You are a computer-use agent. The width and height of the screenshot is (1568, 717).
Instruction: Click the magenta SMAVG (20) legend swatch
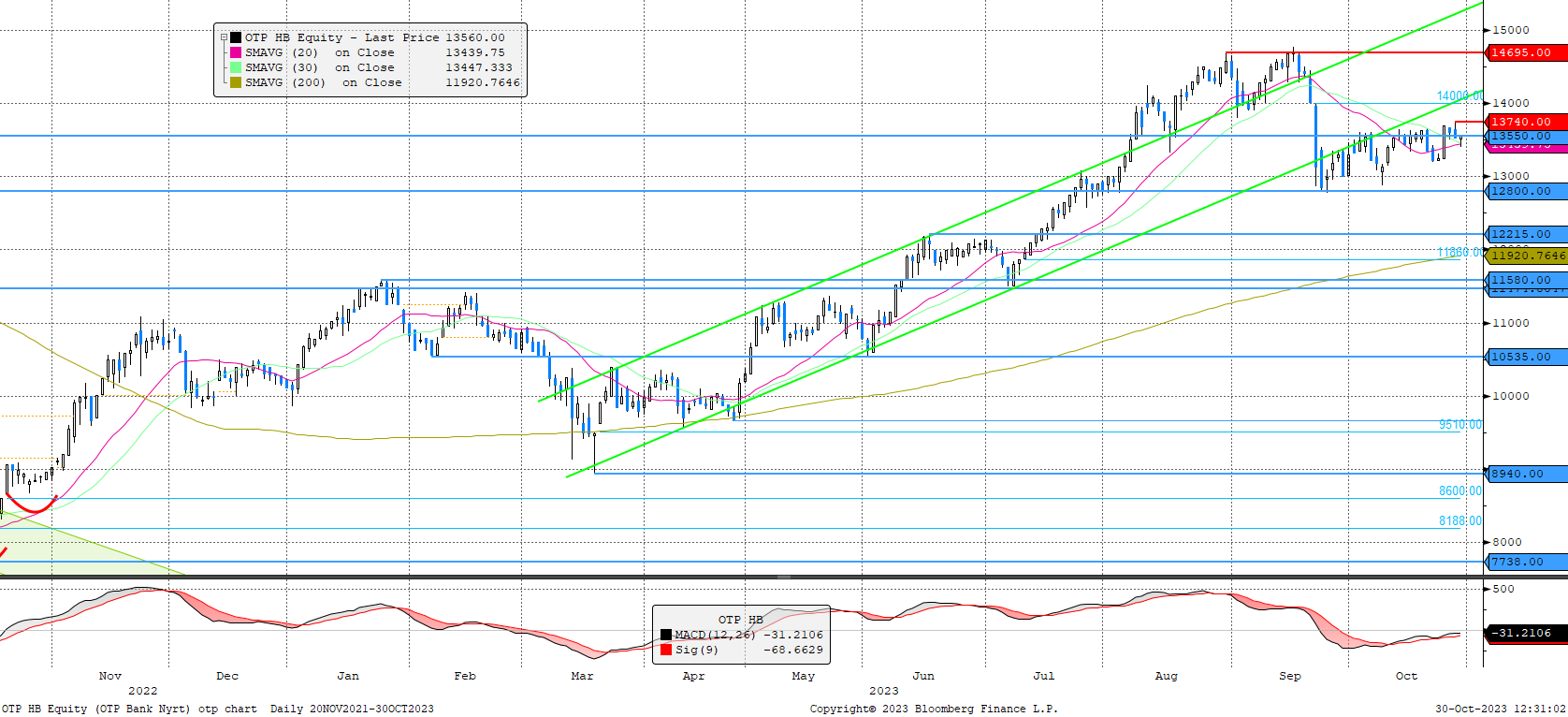click(x=236, y=52)
